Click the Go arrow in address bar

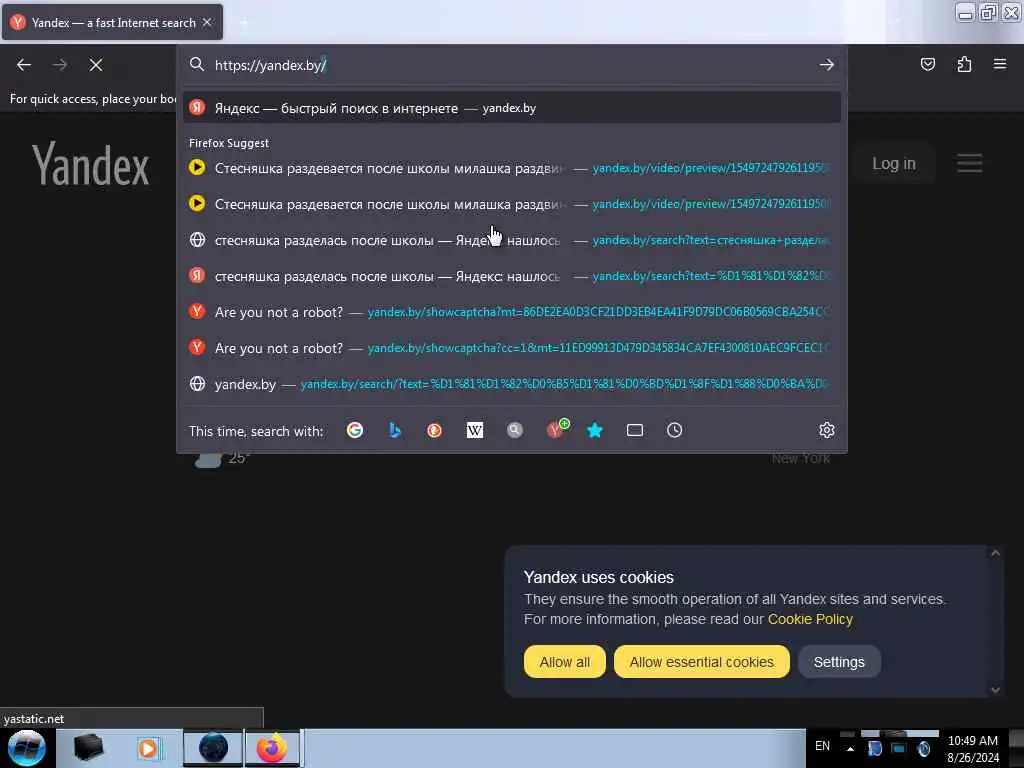coord(826,65)
